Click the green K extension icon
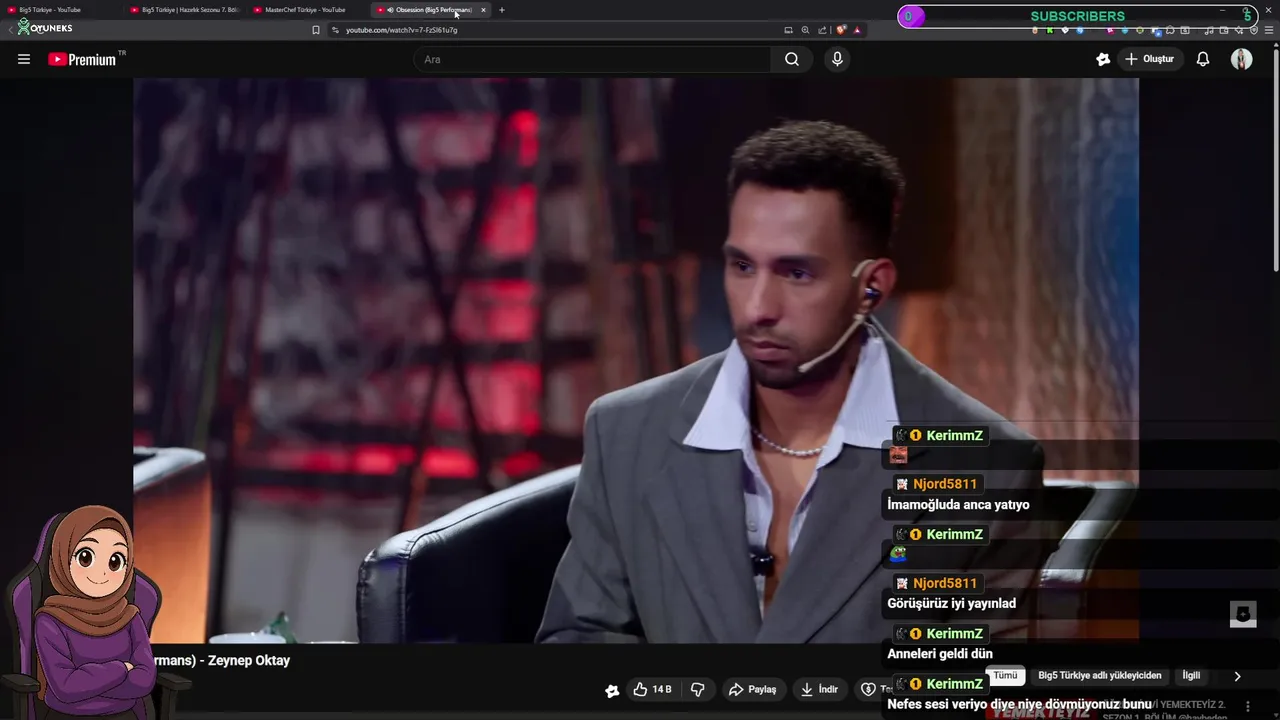 tap(1049, 30)
